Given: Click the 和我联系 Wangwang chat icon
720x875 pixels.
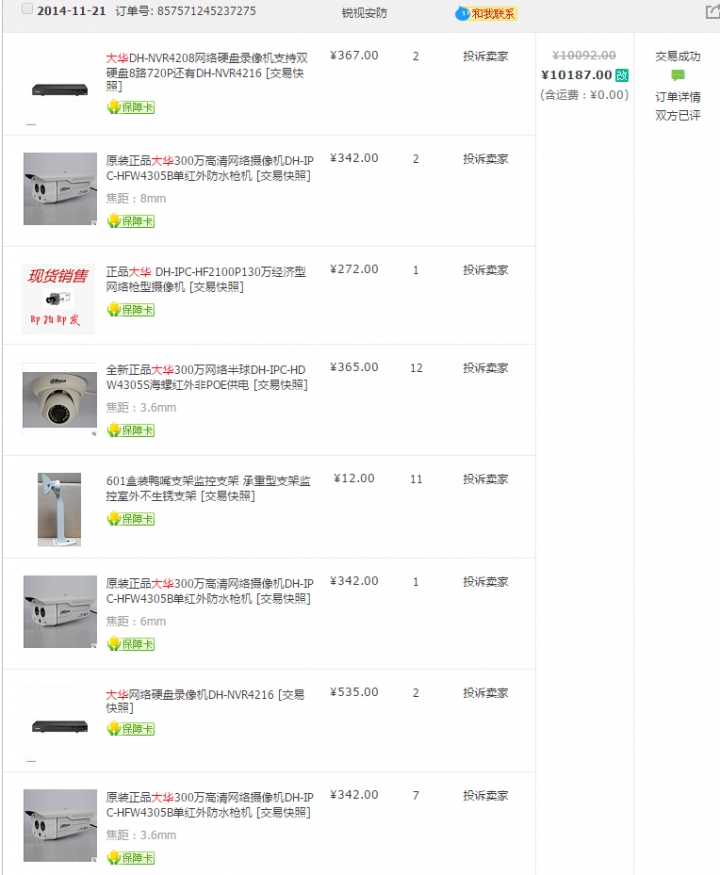Looking at the screenshot, I should pos(486,13).
